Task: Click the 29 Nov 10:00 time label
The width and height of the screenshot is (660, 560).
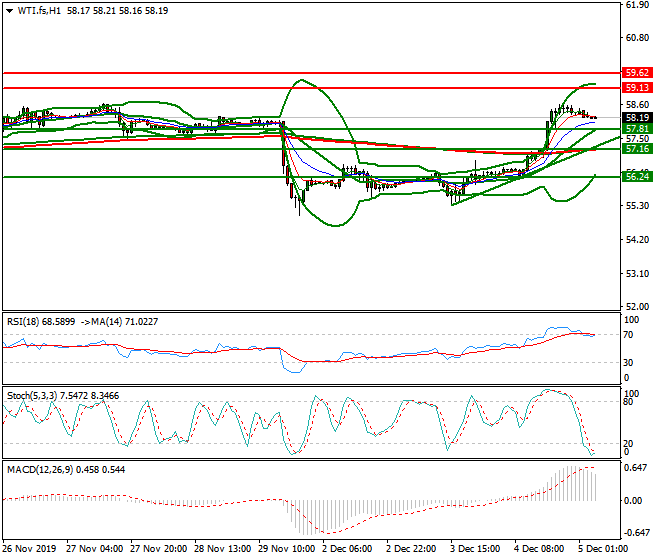Action: click(287, 549)
